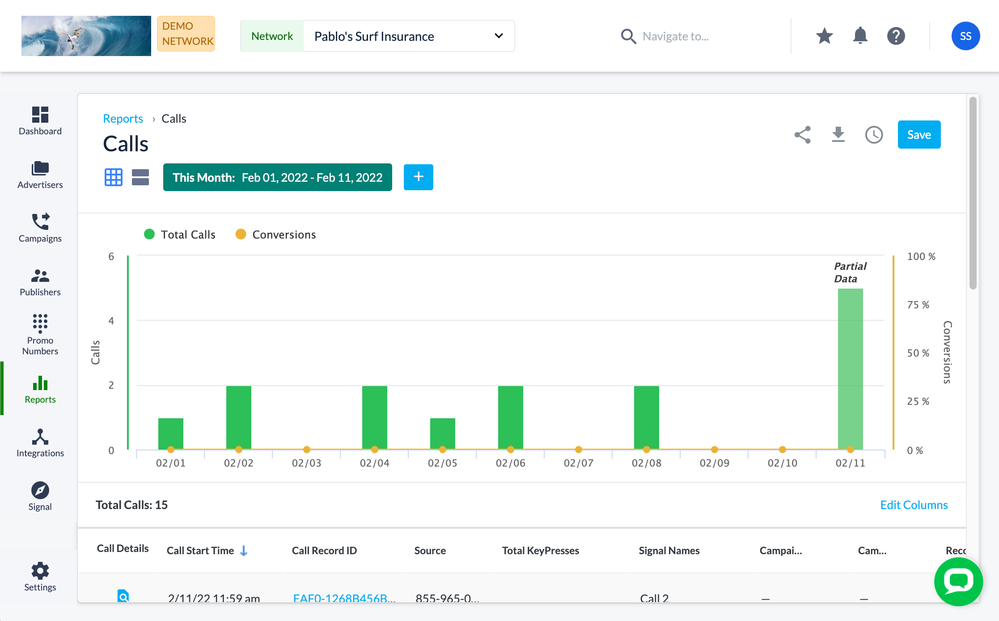Open the report history clock icon

pos(874,135)
